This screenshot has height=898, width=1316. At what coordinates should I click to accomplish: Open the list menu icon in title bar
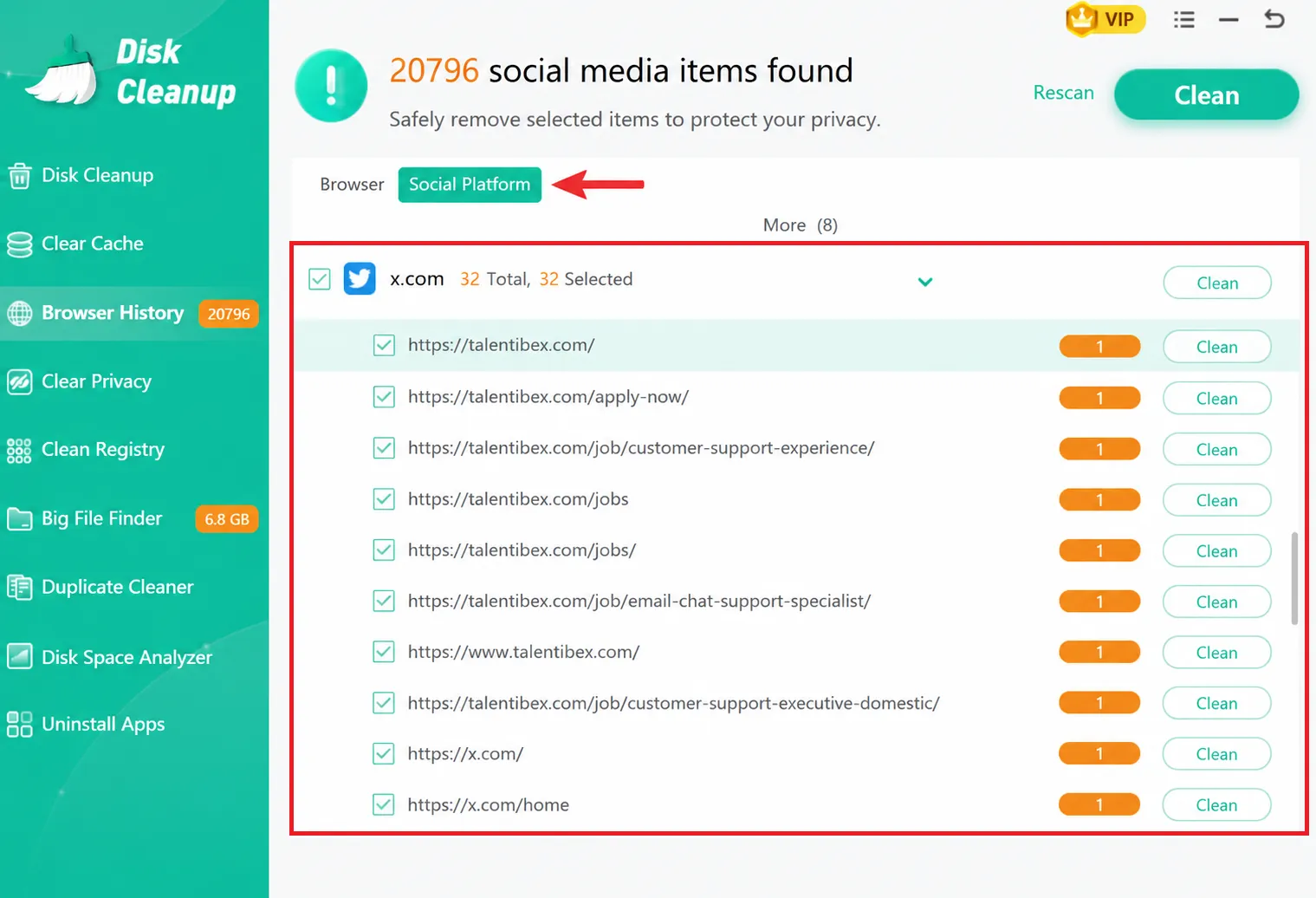click(x=1184, y=19)
